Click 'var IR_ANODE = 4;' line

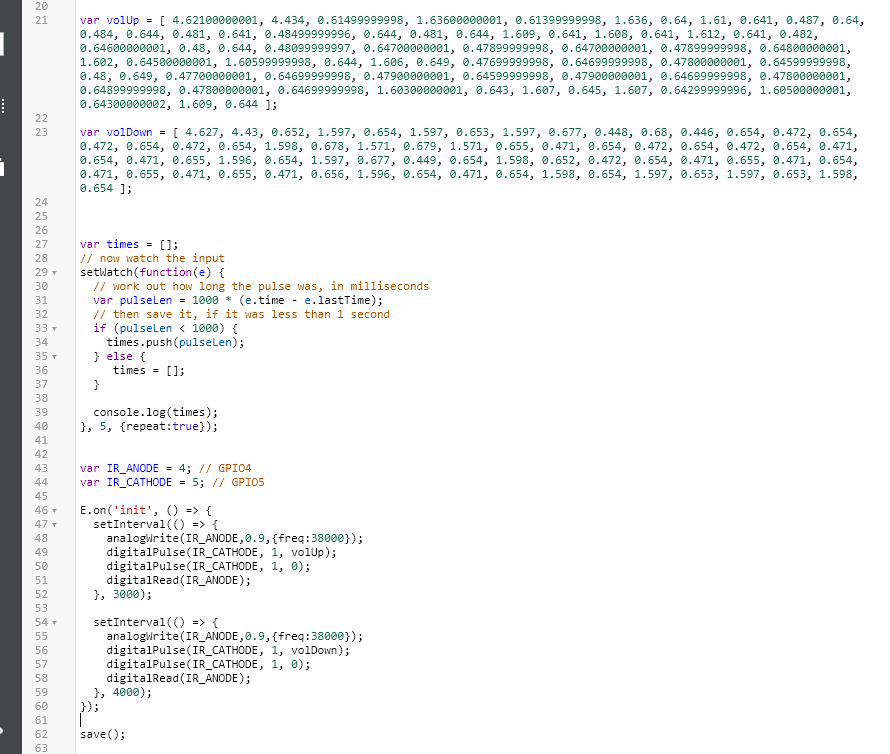(136, 468)
